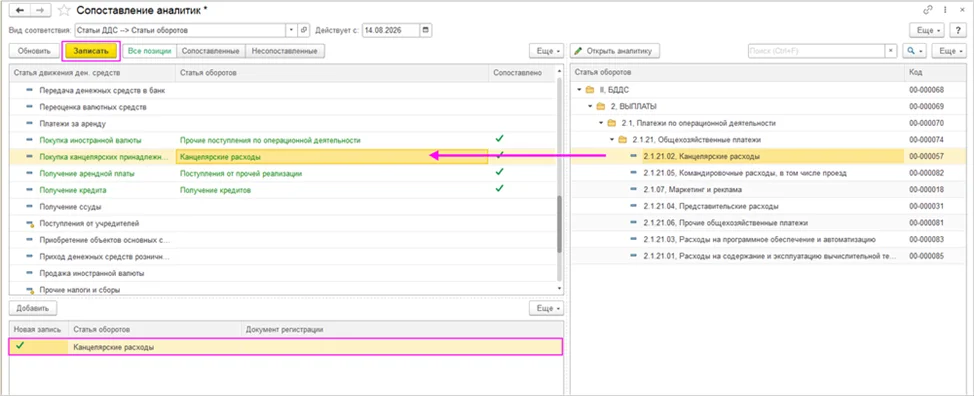Click the folder icon of II, БДДС
Image resolution: width=974 pixels, height=396 pixels.
pyautogui.click(x=590, y=90)
